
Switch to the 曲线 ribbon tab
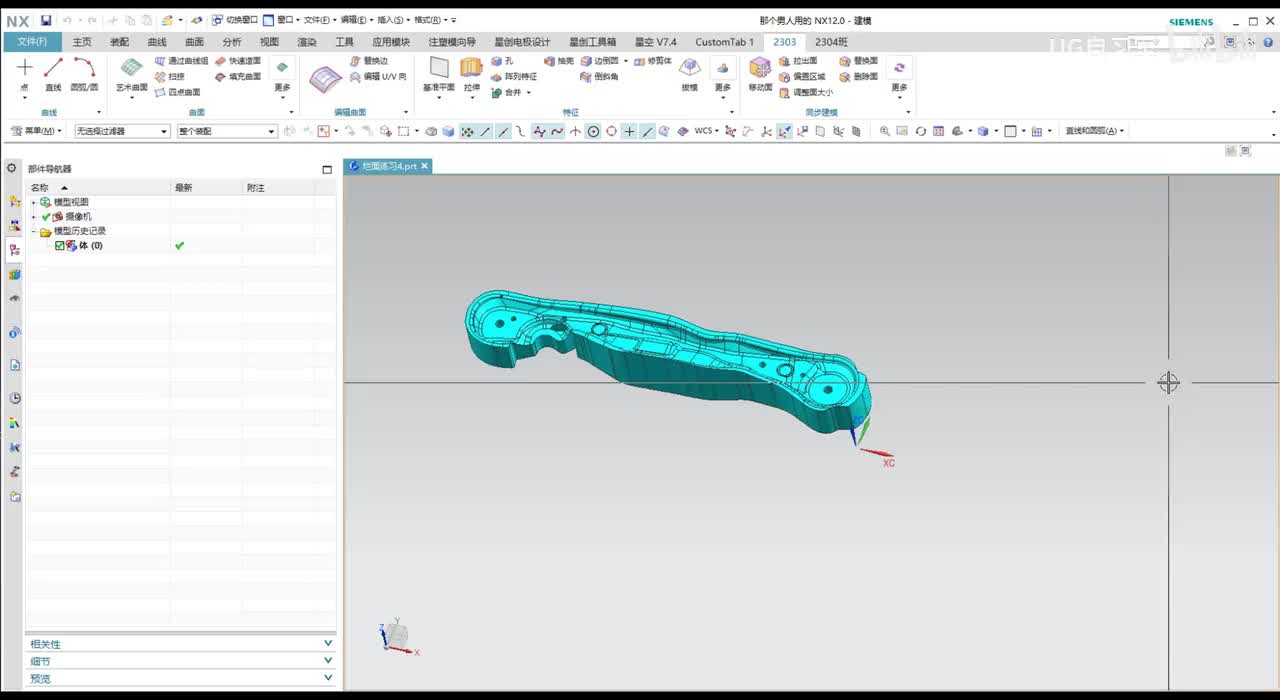(157, 42)
